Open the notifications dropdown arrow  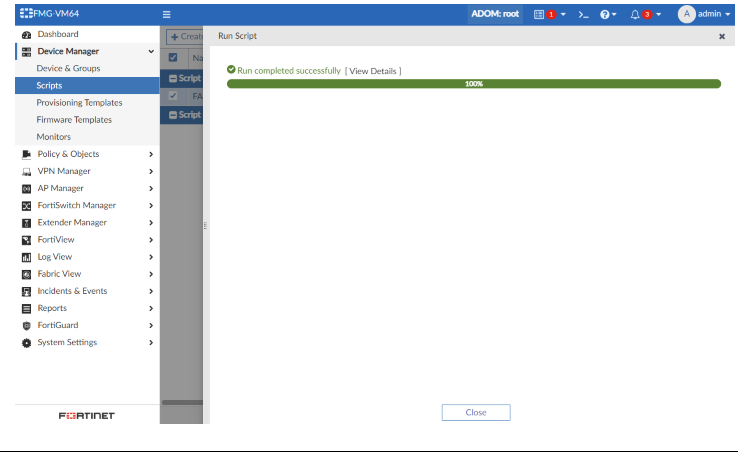pos(658,15)
